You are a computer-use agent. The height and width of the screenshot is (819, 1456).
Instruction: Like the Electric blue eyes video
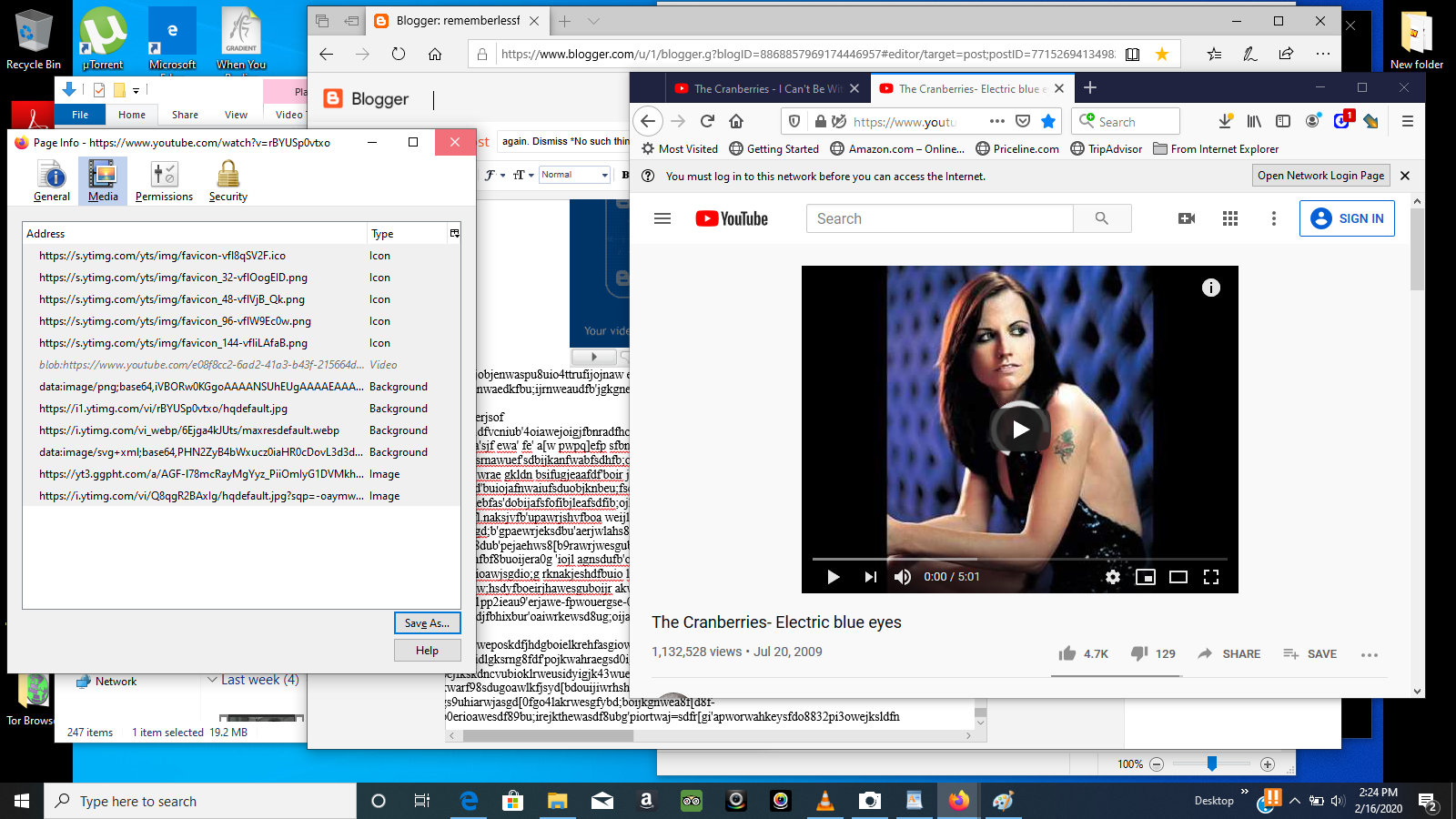click(1083, 653)
